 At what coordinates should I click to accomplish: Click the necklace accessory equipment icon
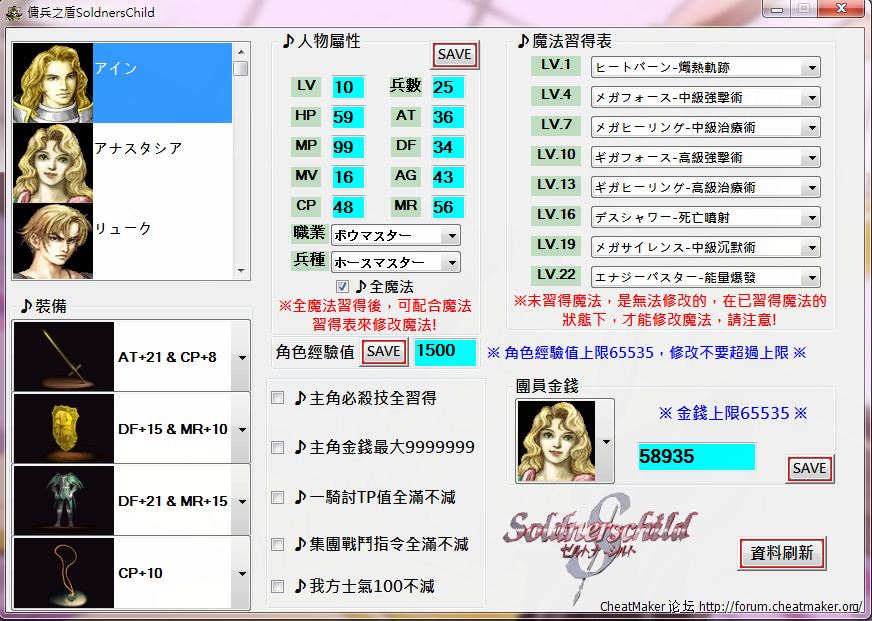[63, 572]
